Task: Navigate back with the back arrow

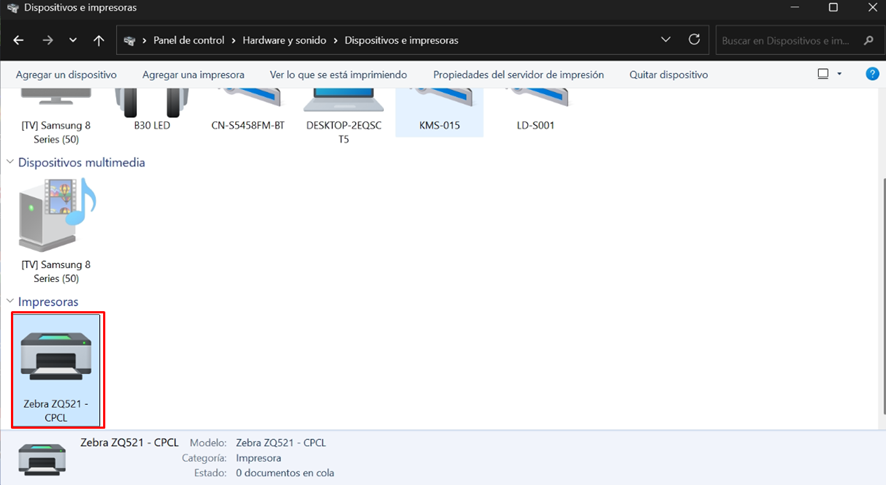Action: pos(18,41)
